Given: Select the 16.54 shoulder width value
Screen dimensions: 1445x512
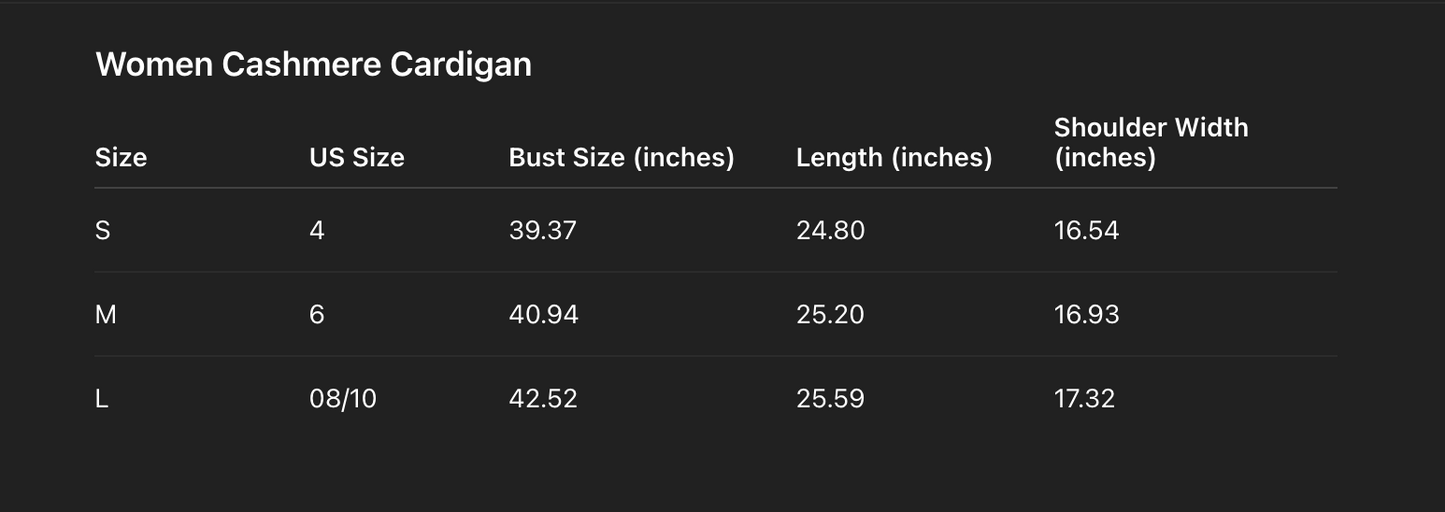Looking at the screenshot, I should click(1086, 231).
